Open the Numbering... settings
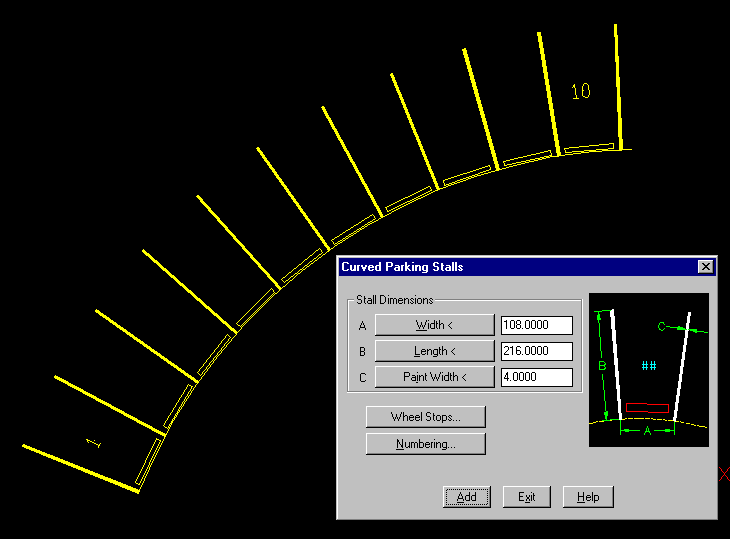 click(426, 444)
